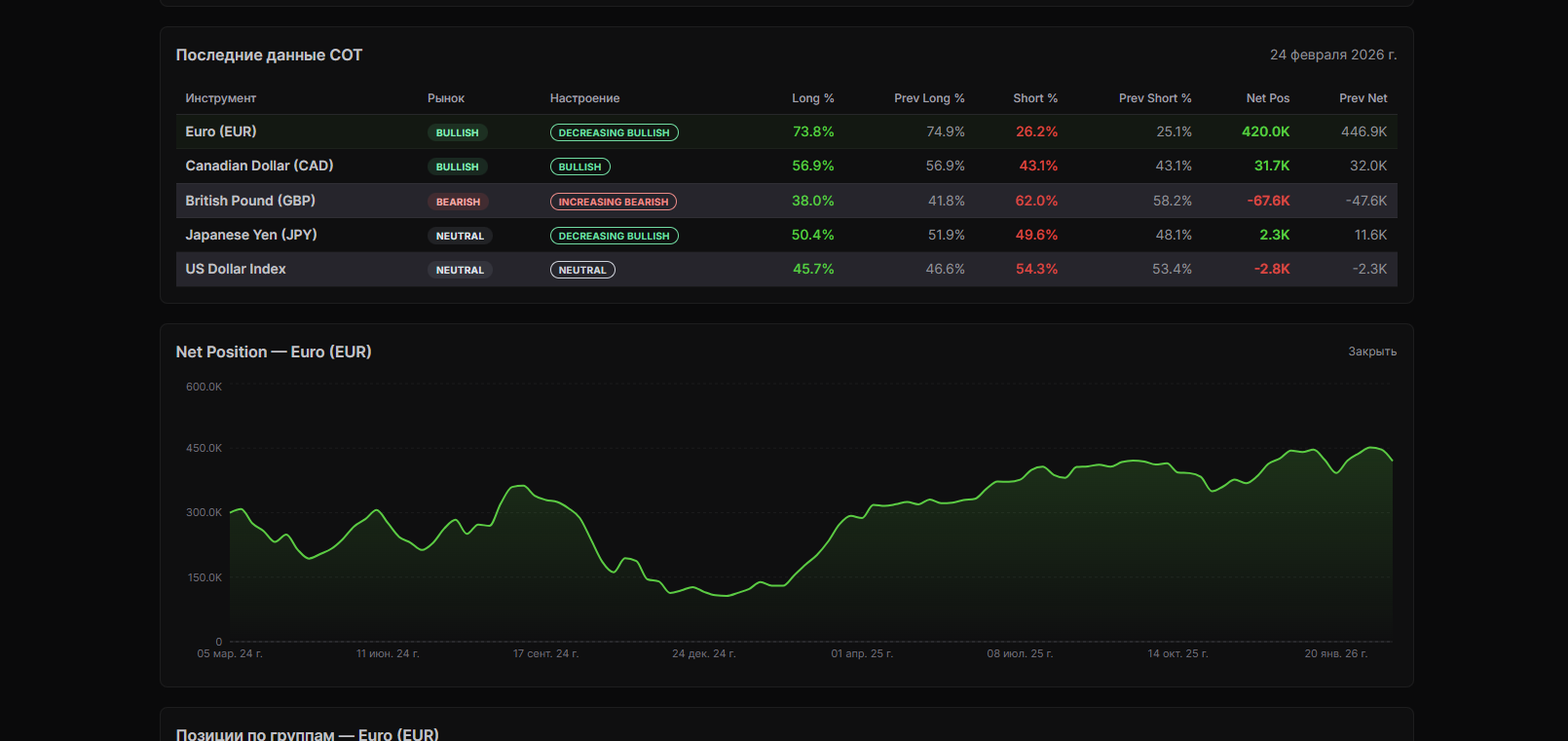Click DECREASING BULLISH badge in Euro row
Image resolution: width=1568 pixels, height=741 pixels.
[615, 132]
